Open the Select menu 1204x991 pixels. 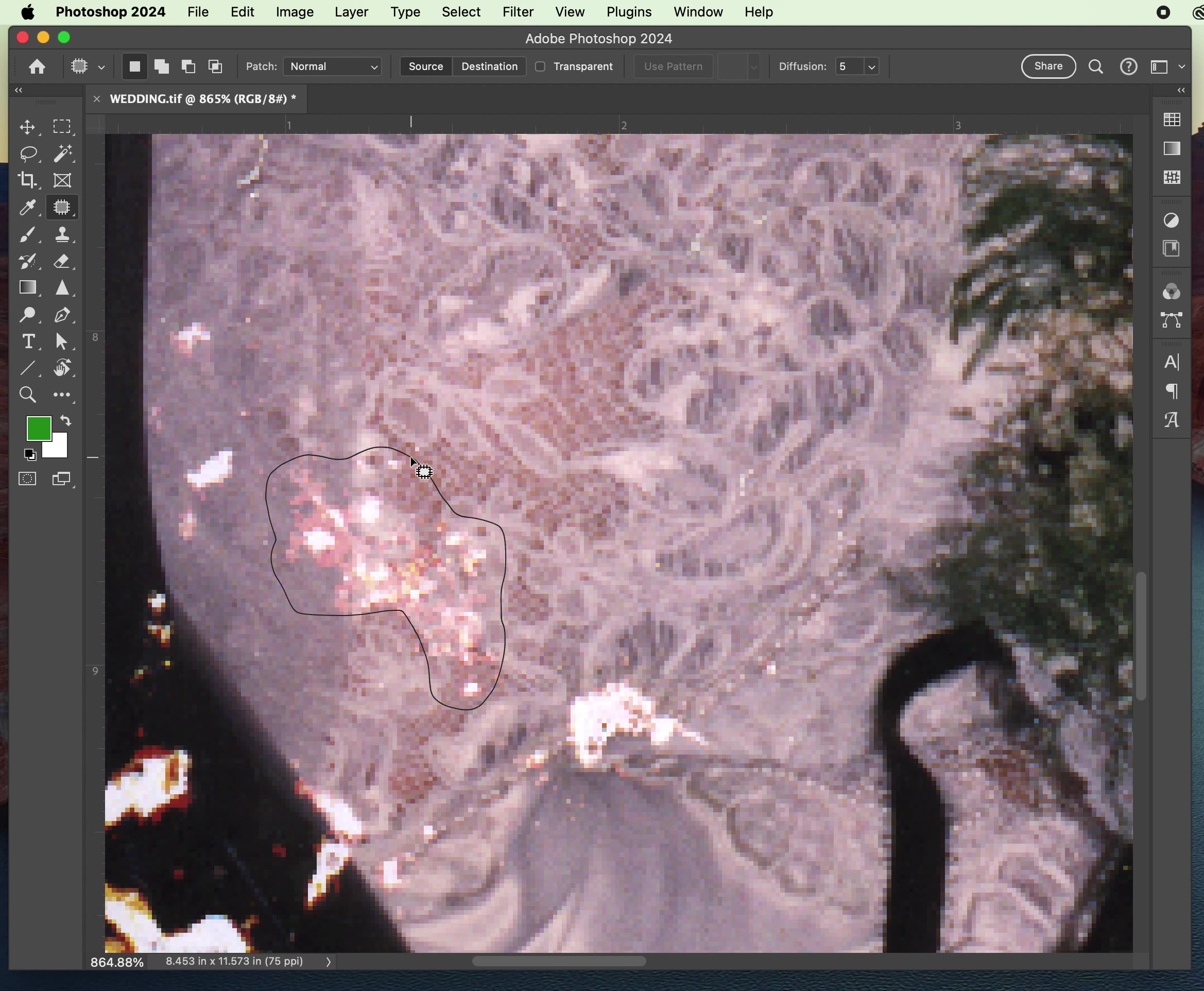460,11
